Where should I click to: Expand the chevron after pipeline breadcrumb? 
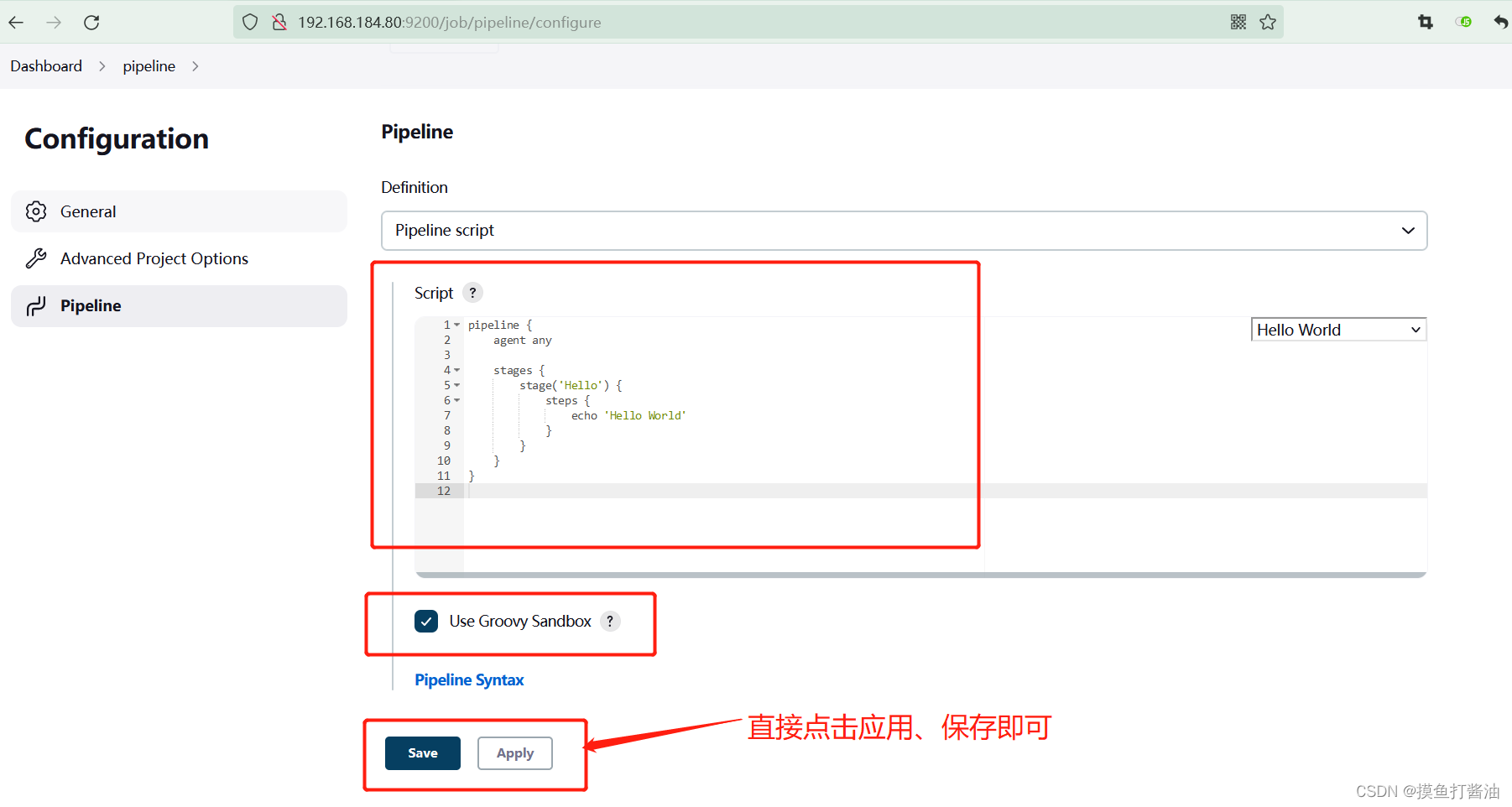pyautogui.click(x=196, y=66)
